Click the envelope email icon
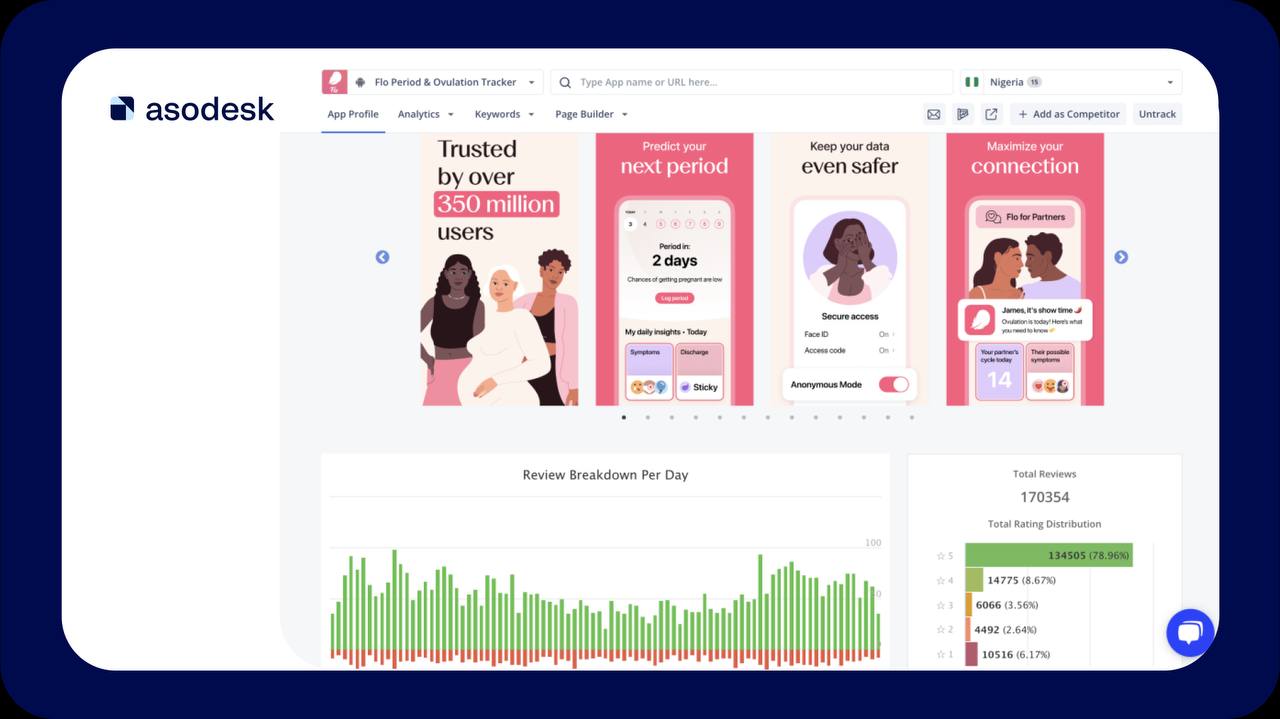 click(x=934, y=114)
